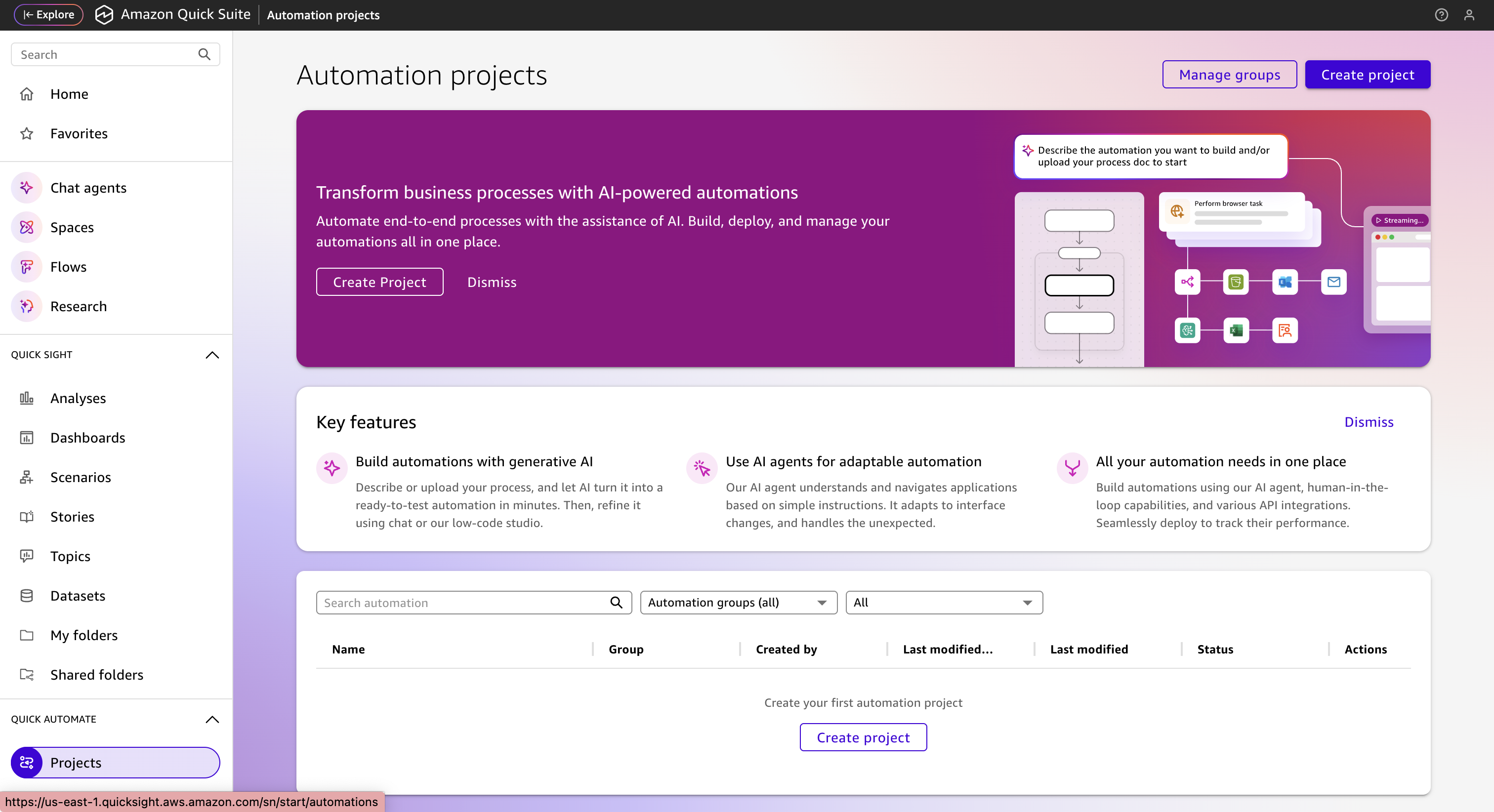Open the user account profile icon
This screenshot has width=1494, height=812.
pyautogui.click(x=1468, y=15)
